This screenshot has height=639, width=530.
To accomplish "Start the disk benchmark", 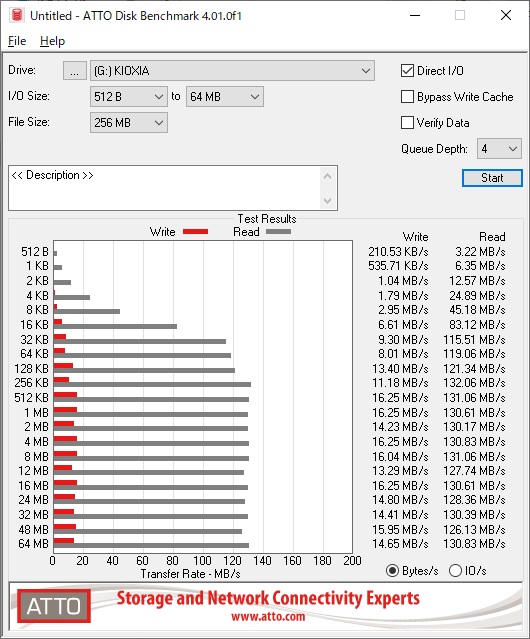I will (x=492, y=178).
